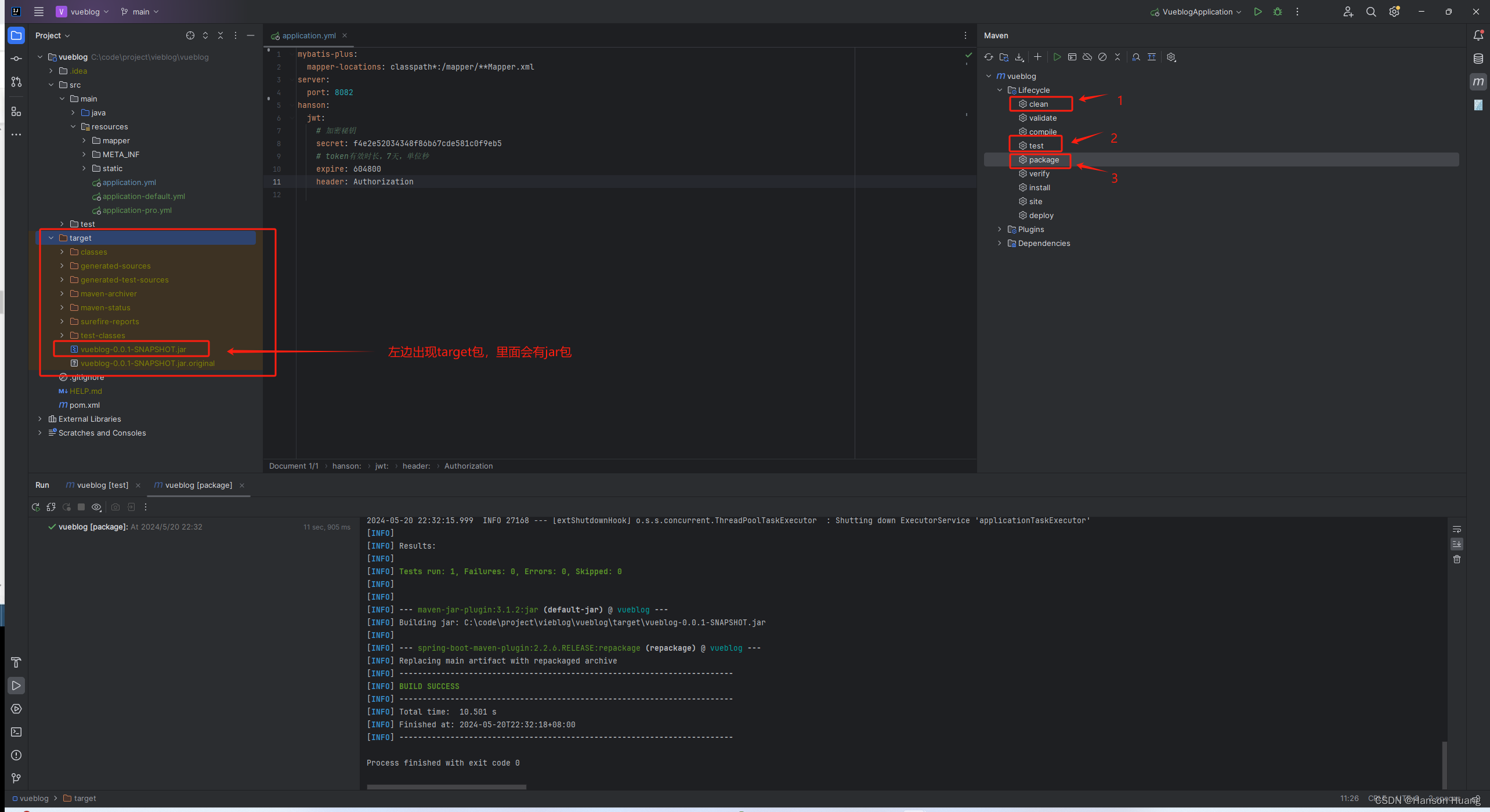The width and height of the screenshot is (1490, 812).
Task: Collapse Maven Lifecycle node
Action: point(1000,90)
